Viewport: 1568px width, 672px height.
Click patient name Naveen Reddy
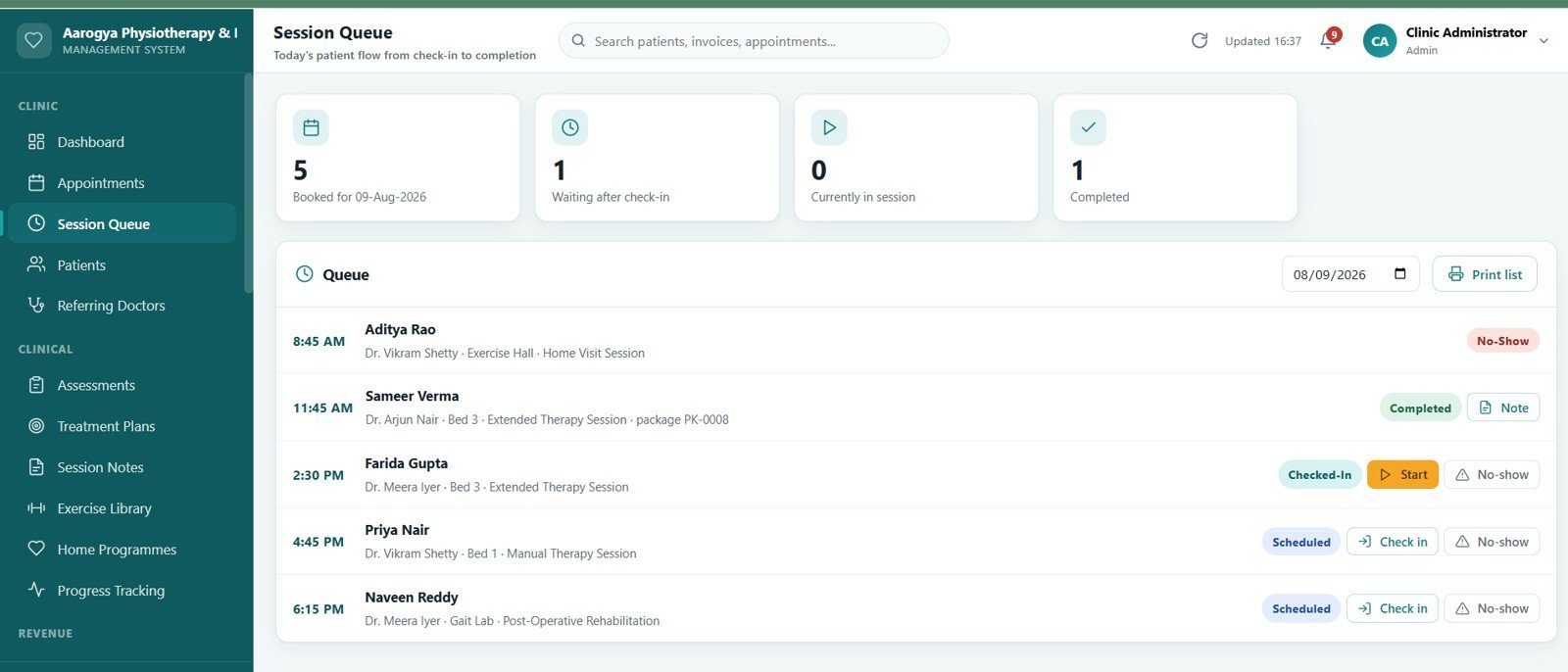(412, 597)
